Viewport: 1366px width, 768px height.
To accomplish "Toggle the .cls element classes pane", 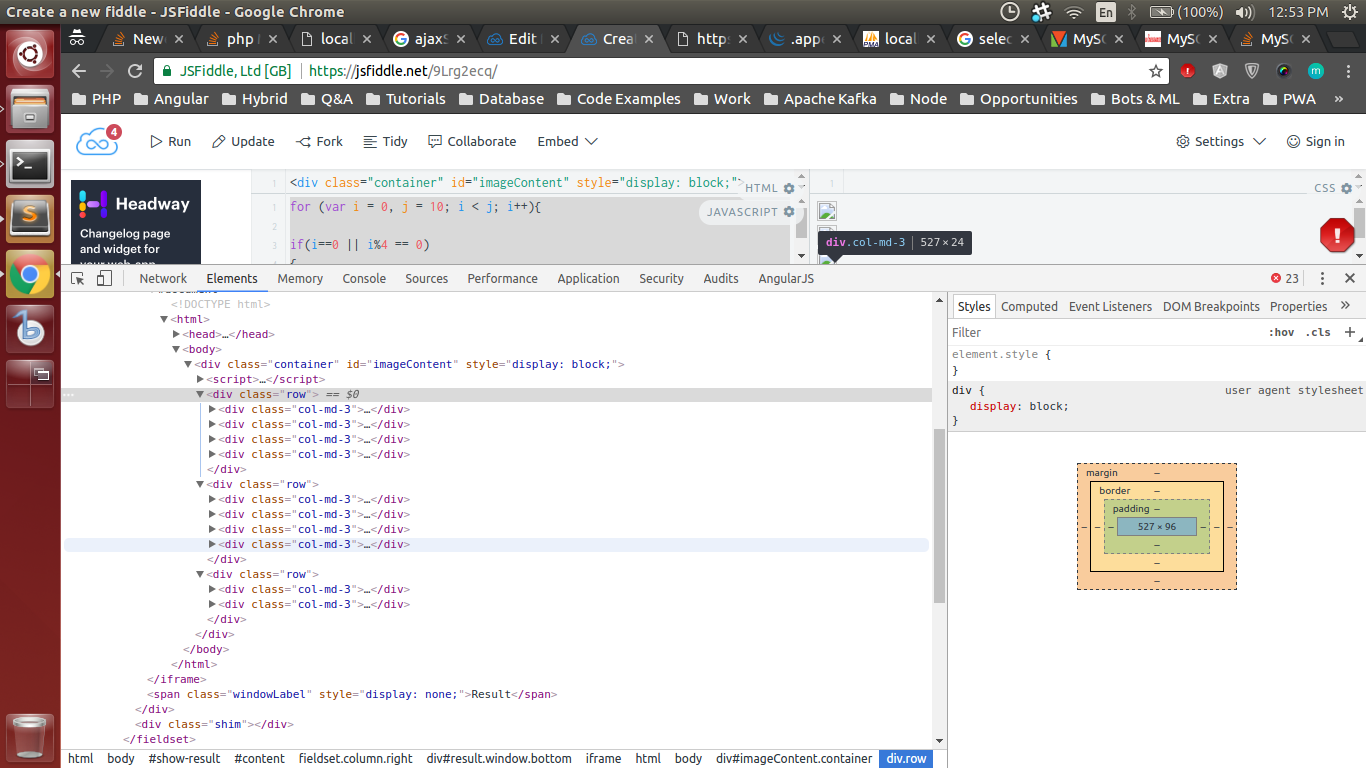I will (1318, 333).
